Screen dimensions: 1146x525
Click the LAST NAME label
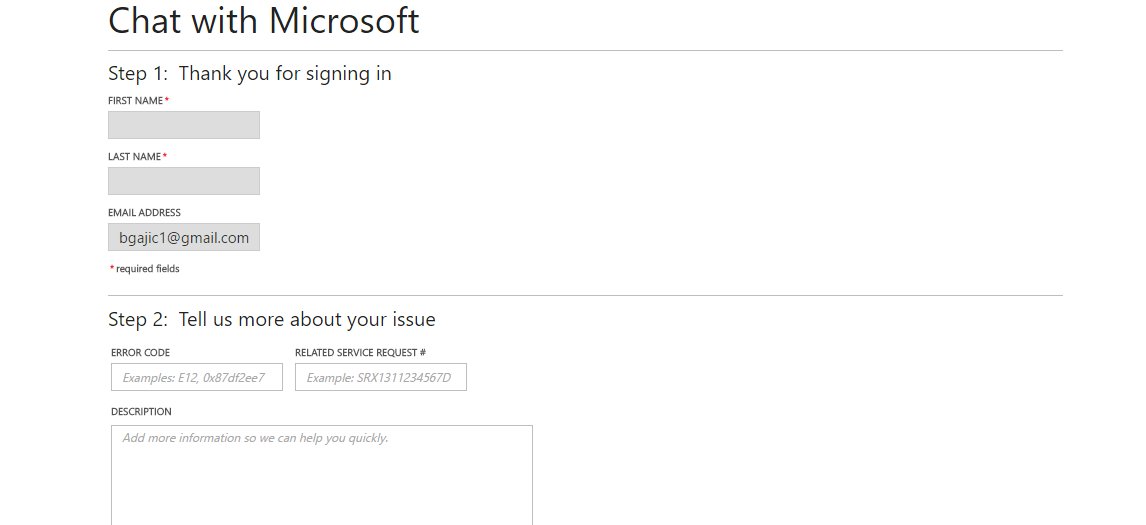tap(134, 156)
